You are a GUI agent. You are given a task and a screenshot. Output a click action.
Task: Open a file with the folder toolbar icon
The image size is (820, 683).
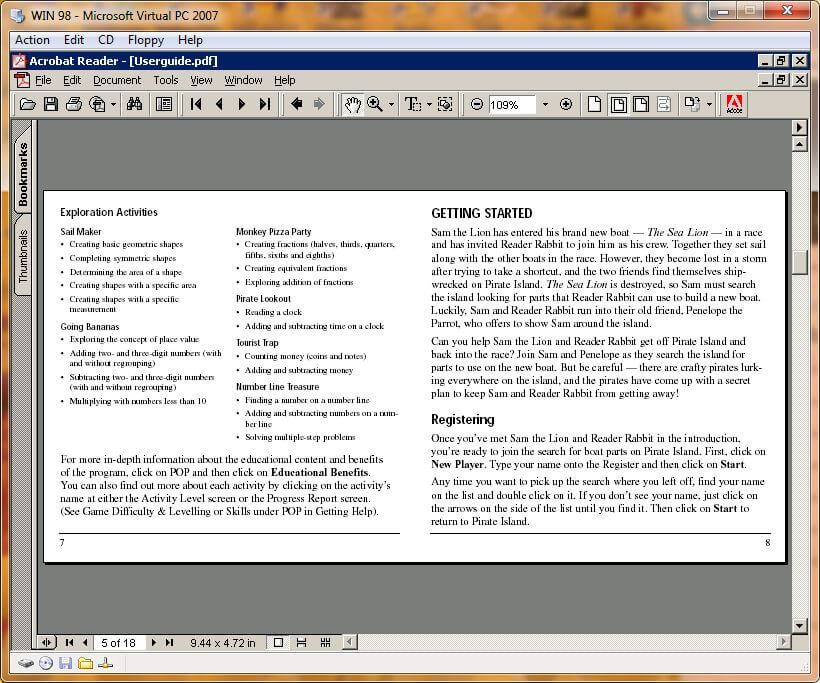[x=27, y=104]
